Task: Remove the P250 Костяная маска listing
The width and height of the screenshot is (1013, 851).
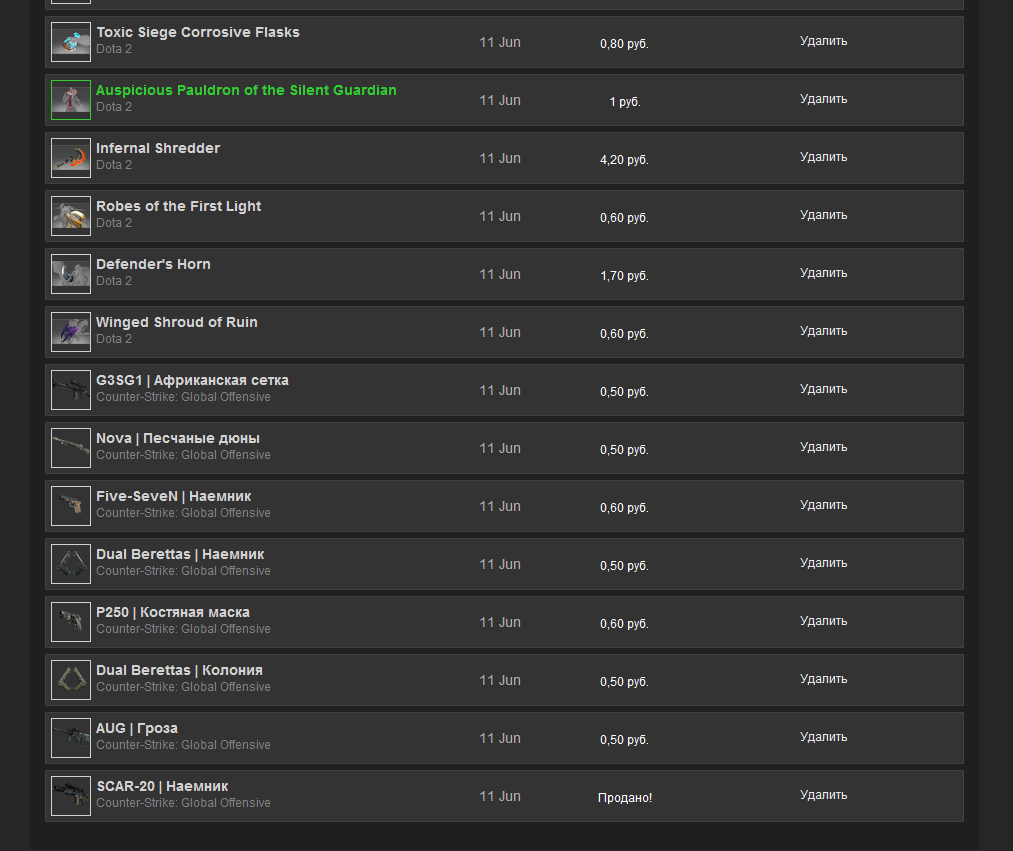Action: pos(823,622)
